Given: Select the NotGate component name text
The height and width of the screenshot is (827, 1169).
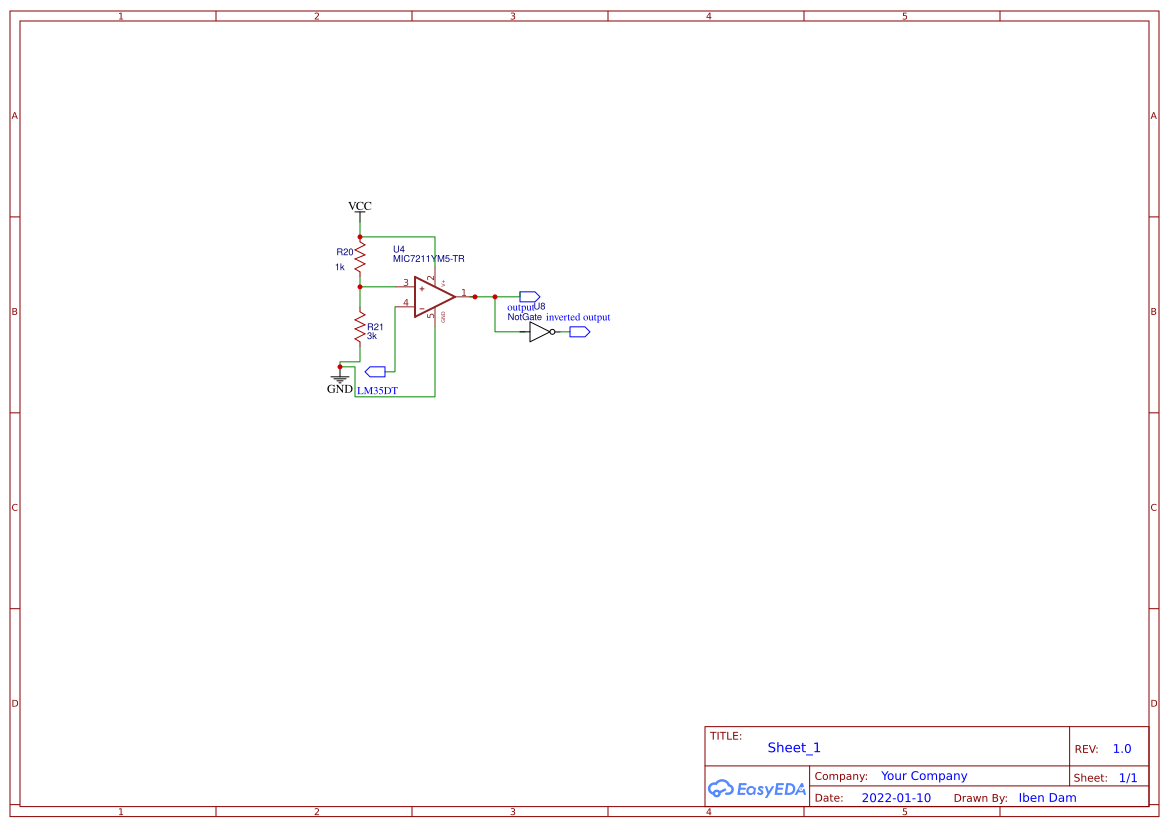Looking at the screenshot, I should pos(525,317).
